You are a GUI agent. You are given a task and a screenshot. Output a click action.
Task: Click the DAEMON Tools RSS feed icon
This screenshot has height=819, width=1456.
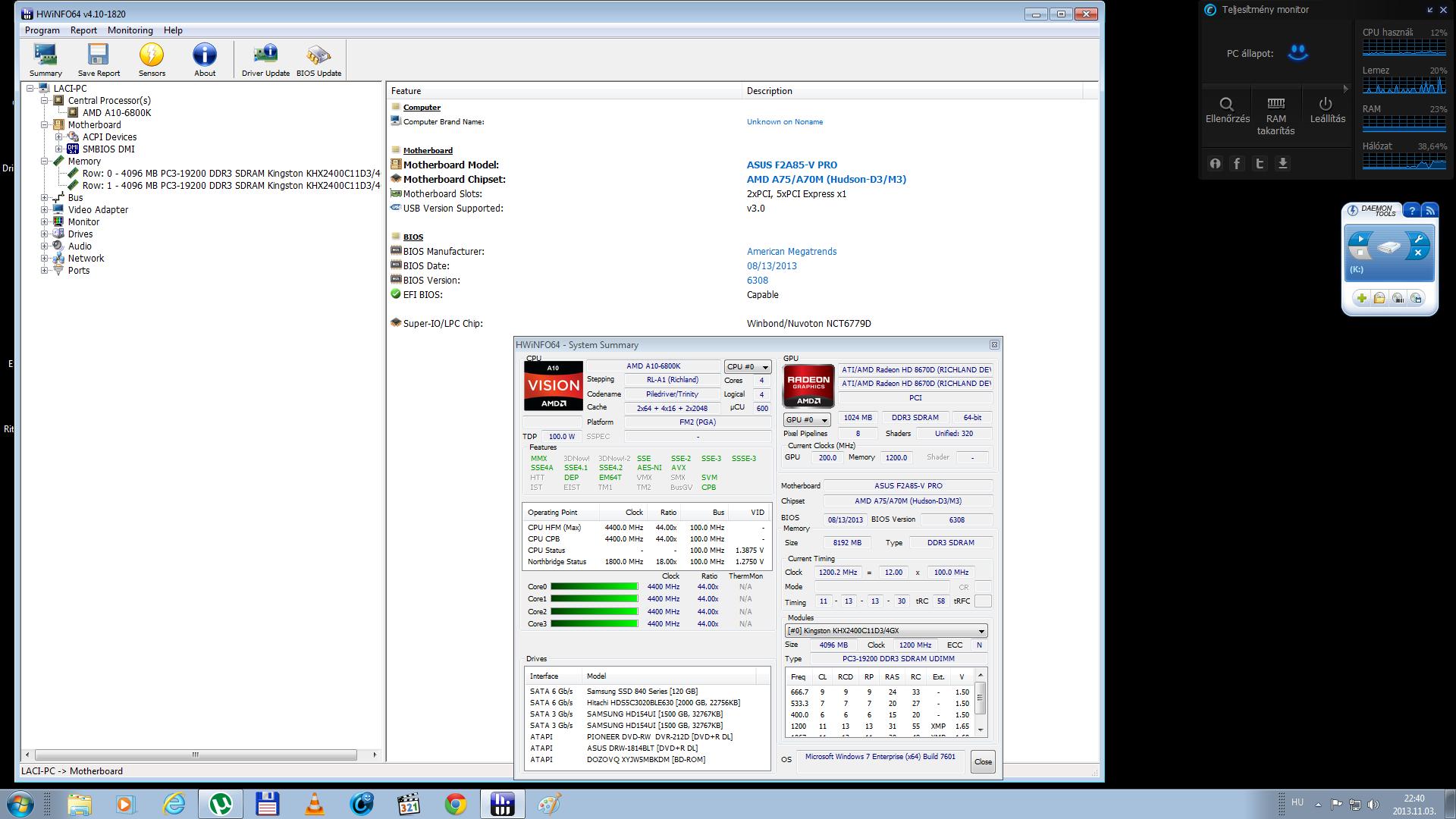pos(1429,211)
